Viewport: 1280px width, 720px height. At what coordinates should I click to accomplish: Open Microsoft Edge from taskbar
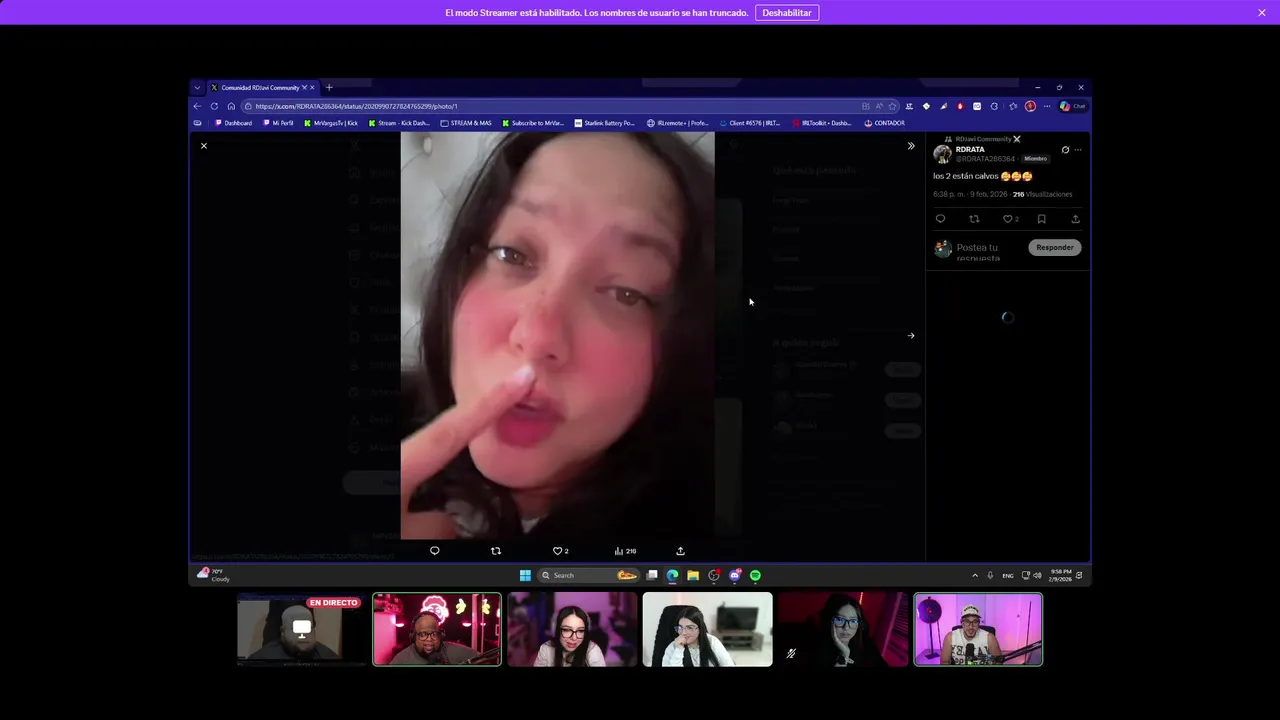point(673,575)
